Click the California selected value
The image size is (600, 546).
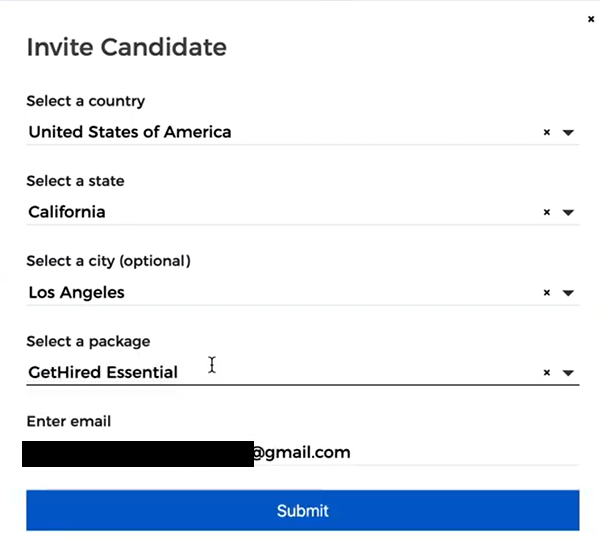pos(67,212)
